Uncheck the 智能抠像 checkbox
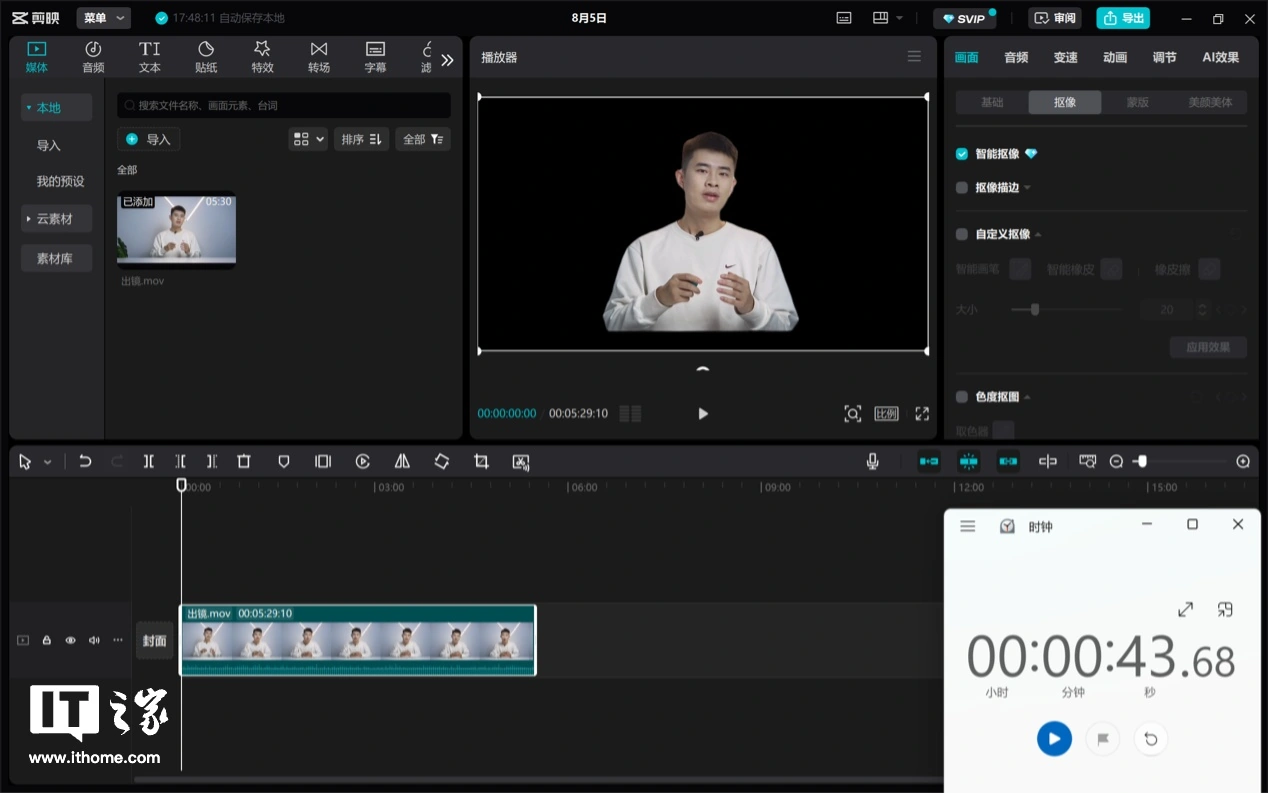This screenshot has height=793, width=1268. (962, 154)
